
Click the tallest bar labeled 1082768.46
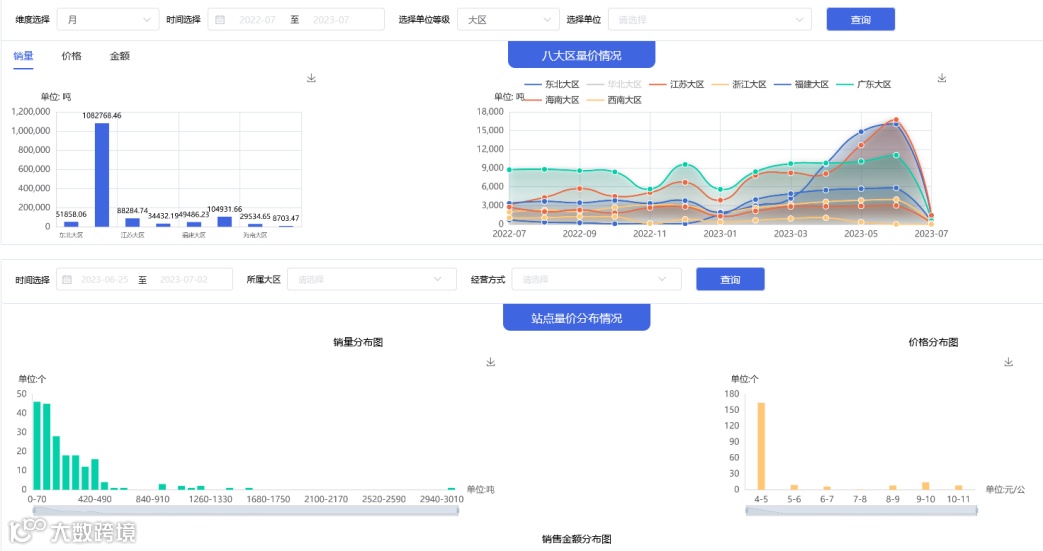click(x=102, y=175)
